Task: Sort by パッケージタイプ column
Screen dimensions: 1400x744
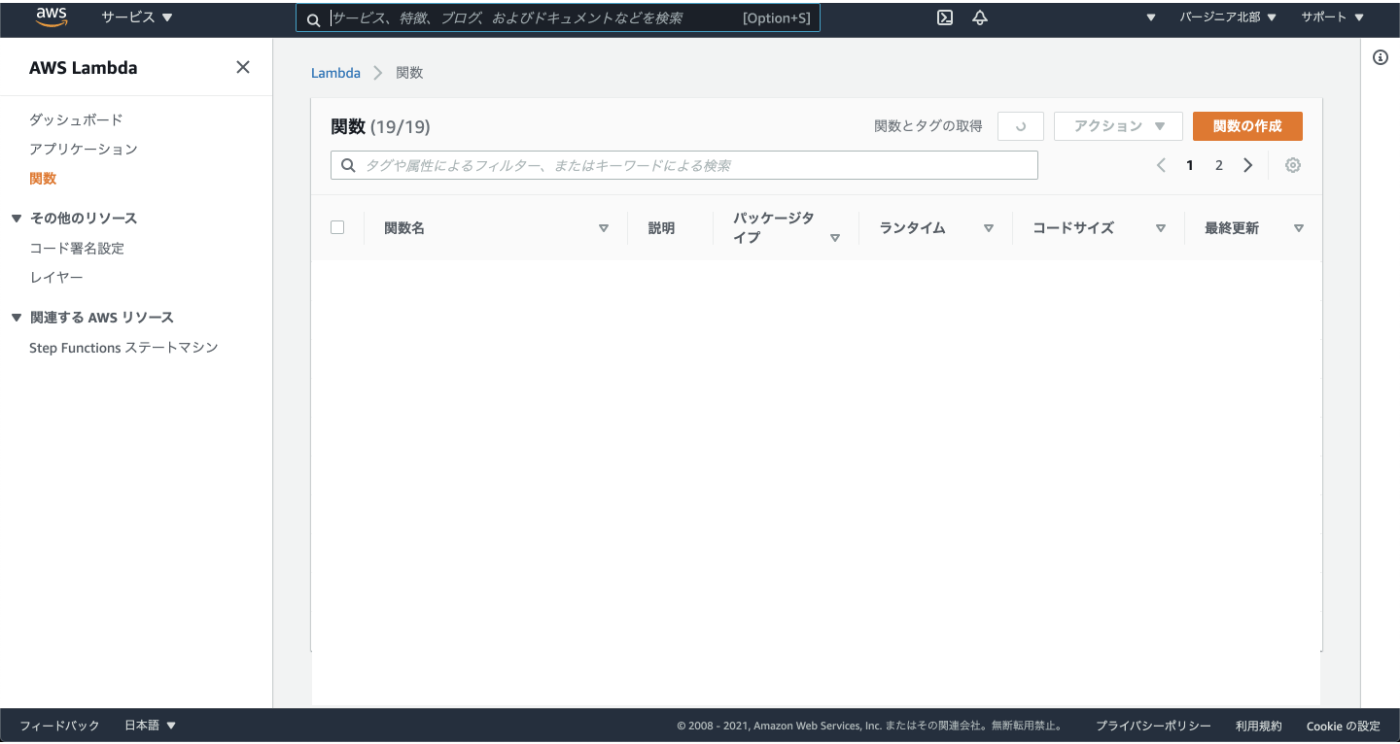Action: [835, 238]
